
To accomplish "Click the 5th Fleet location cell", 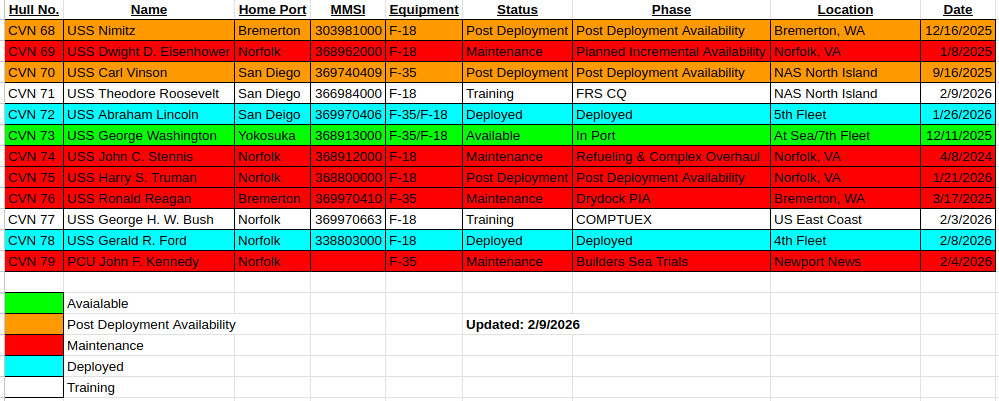I will [845, 115].
